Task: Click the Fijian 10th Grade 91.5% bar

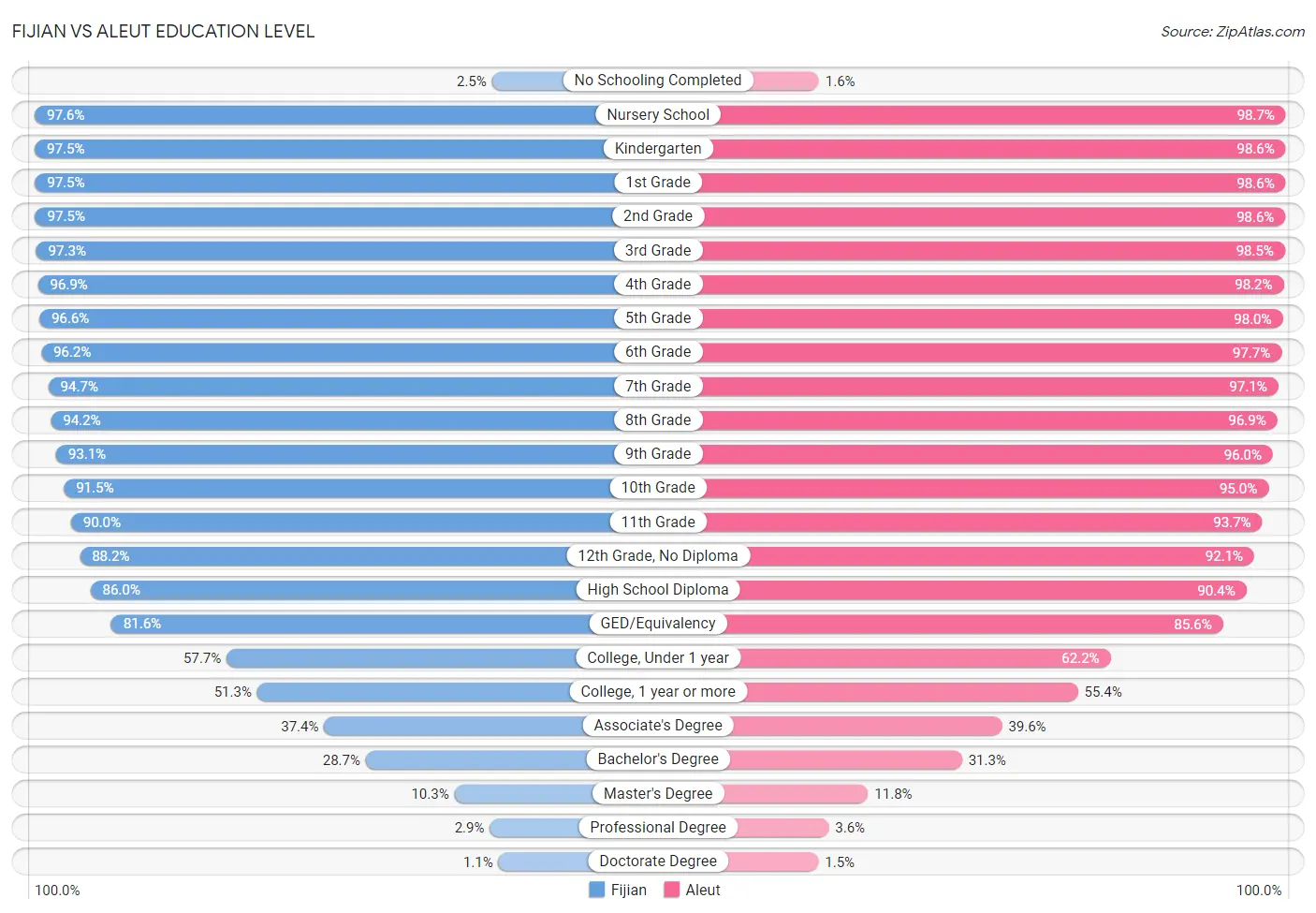Action: 360,488
